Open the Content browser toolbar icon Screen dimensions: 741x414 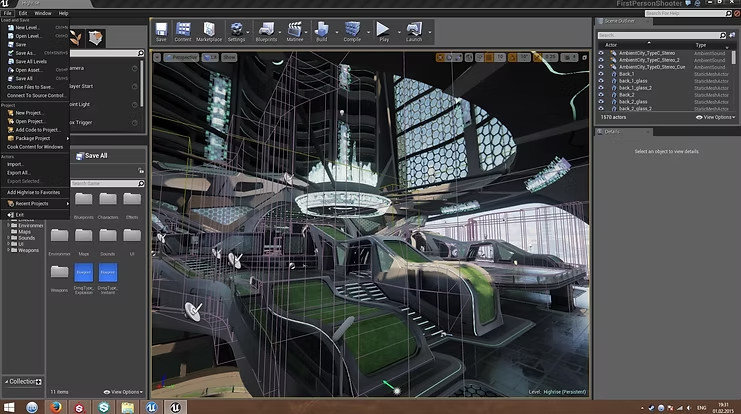pos(183,31)
